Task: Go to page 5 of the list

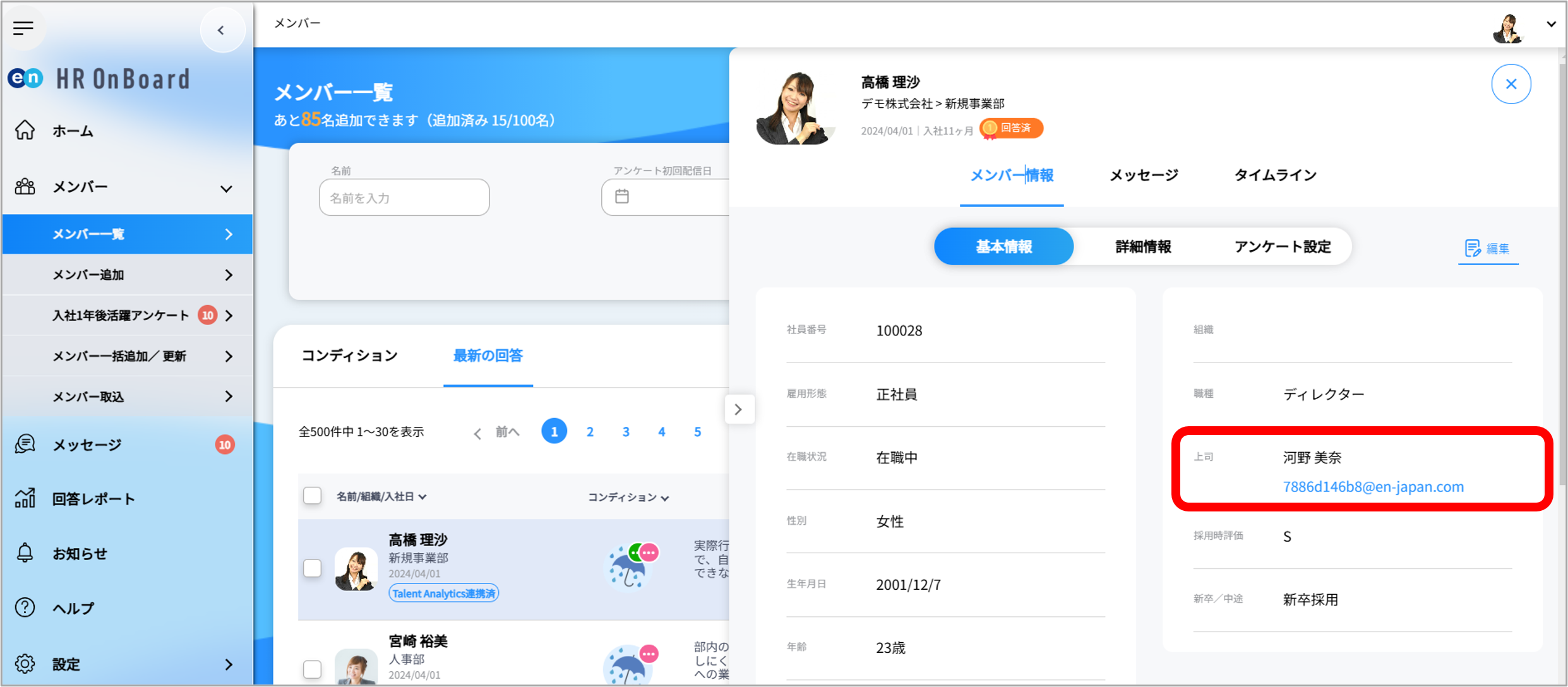Action: pyautogui.click(x=698, y=432)
